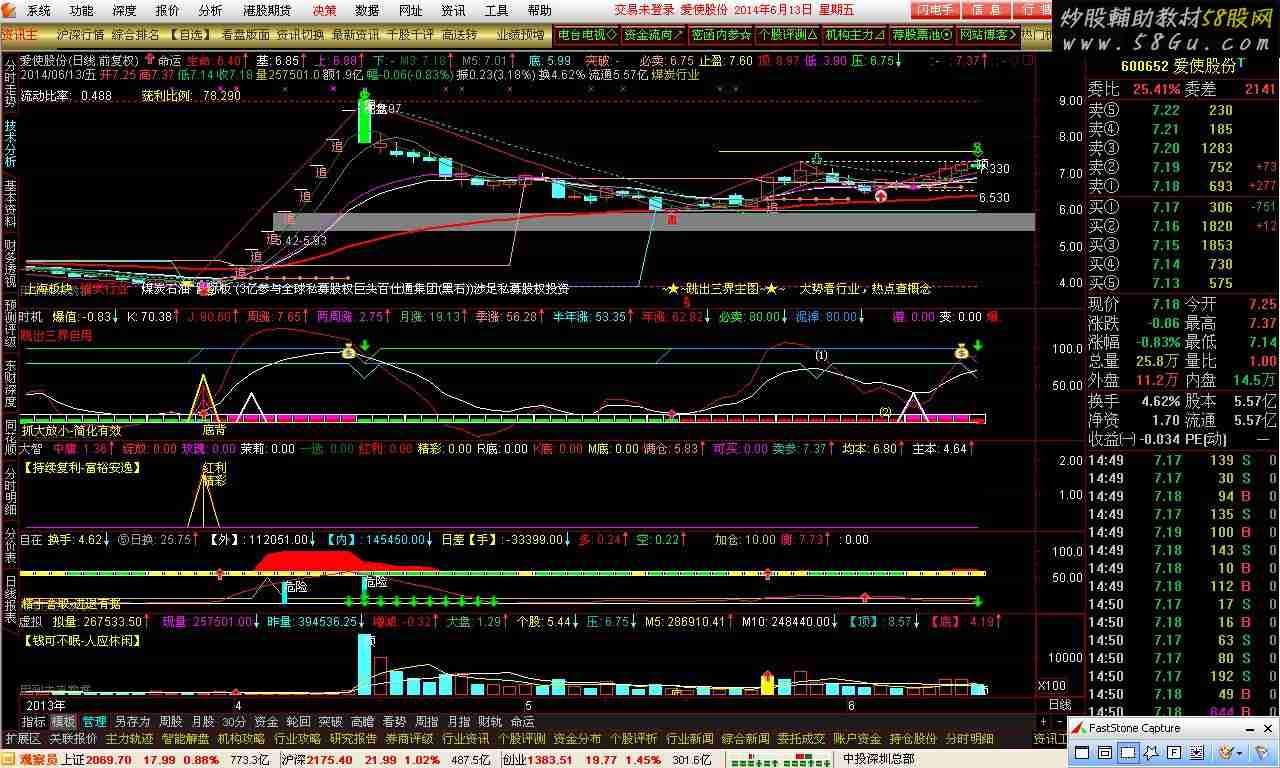This screenshot has width=1280, height=768.
Task: Click the 扩展区 tab at bottom left
Action: pyautogui.click(x=22, y=738)
